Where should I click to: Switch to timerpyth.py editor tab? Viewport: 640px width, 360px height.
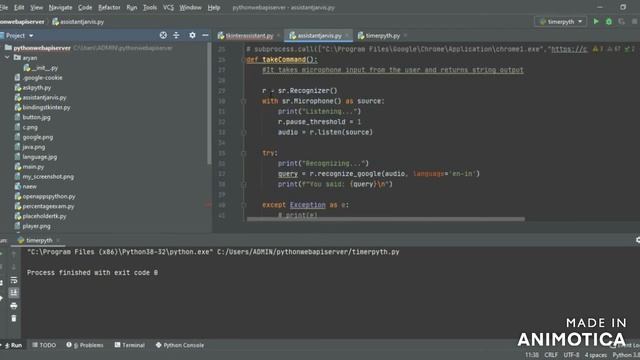click(x=382, y=36)
